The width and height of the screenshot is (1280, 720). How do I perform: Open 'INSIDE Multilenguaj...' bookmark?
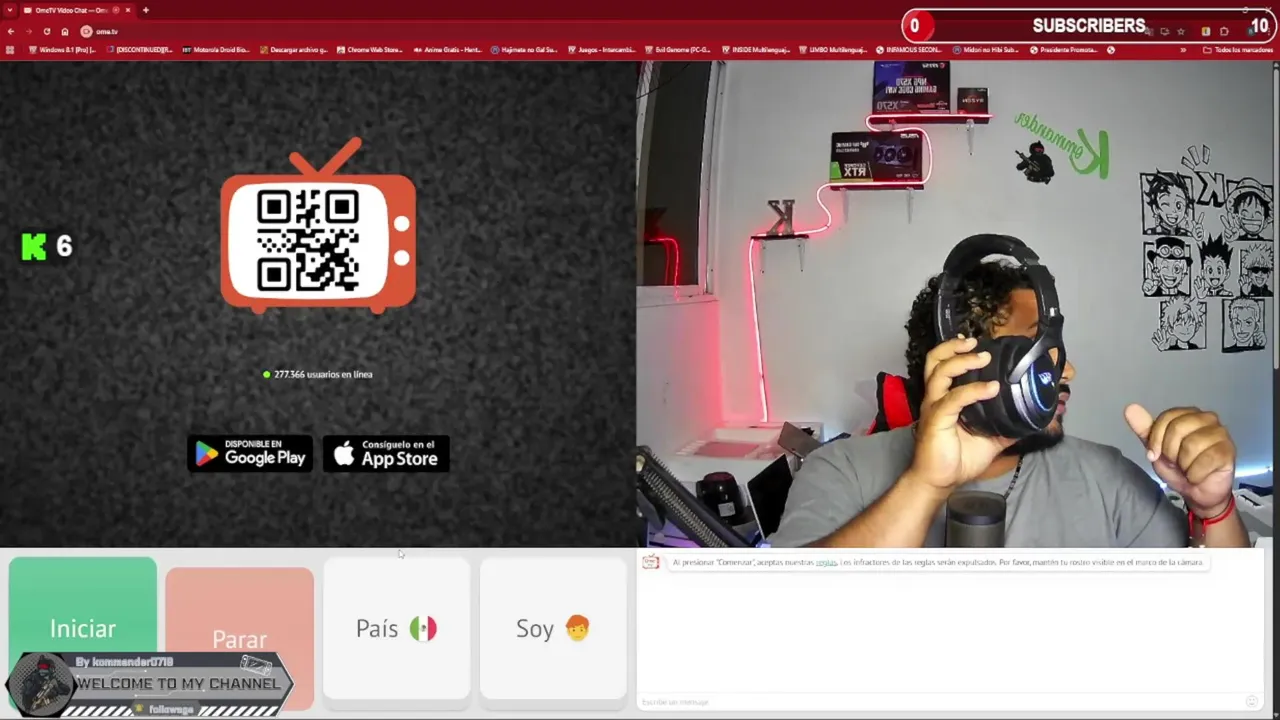[x=754, y=50]
